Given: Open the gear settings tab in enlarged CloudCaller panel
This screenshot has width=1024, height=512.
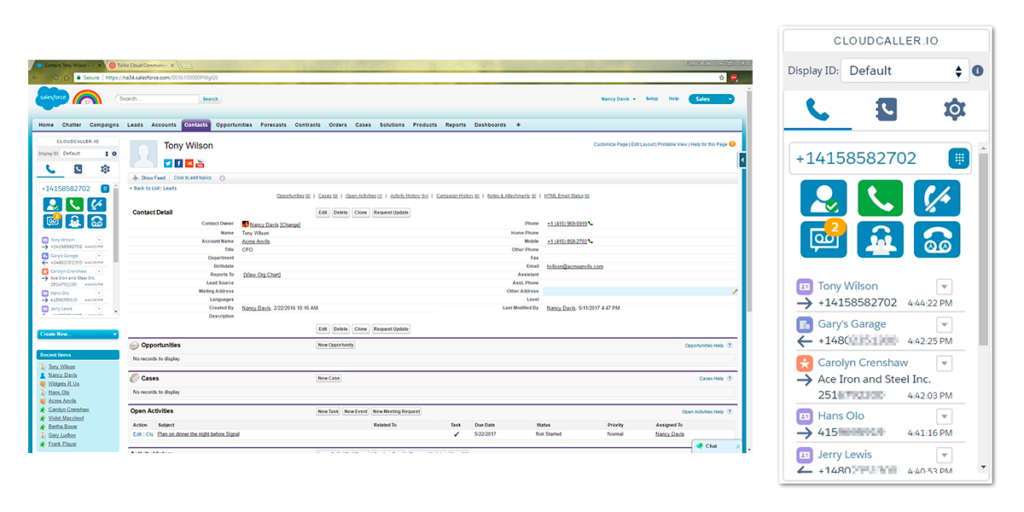Looking at the screenshot, I should pyautogui.click(x=954, y=110).
